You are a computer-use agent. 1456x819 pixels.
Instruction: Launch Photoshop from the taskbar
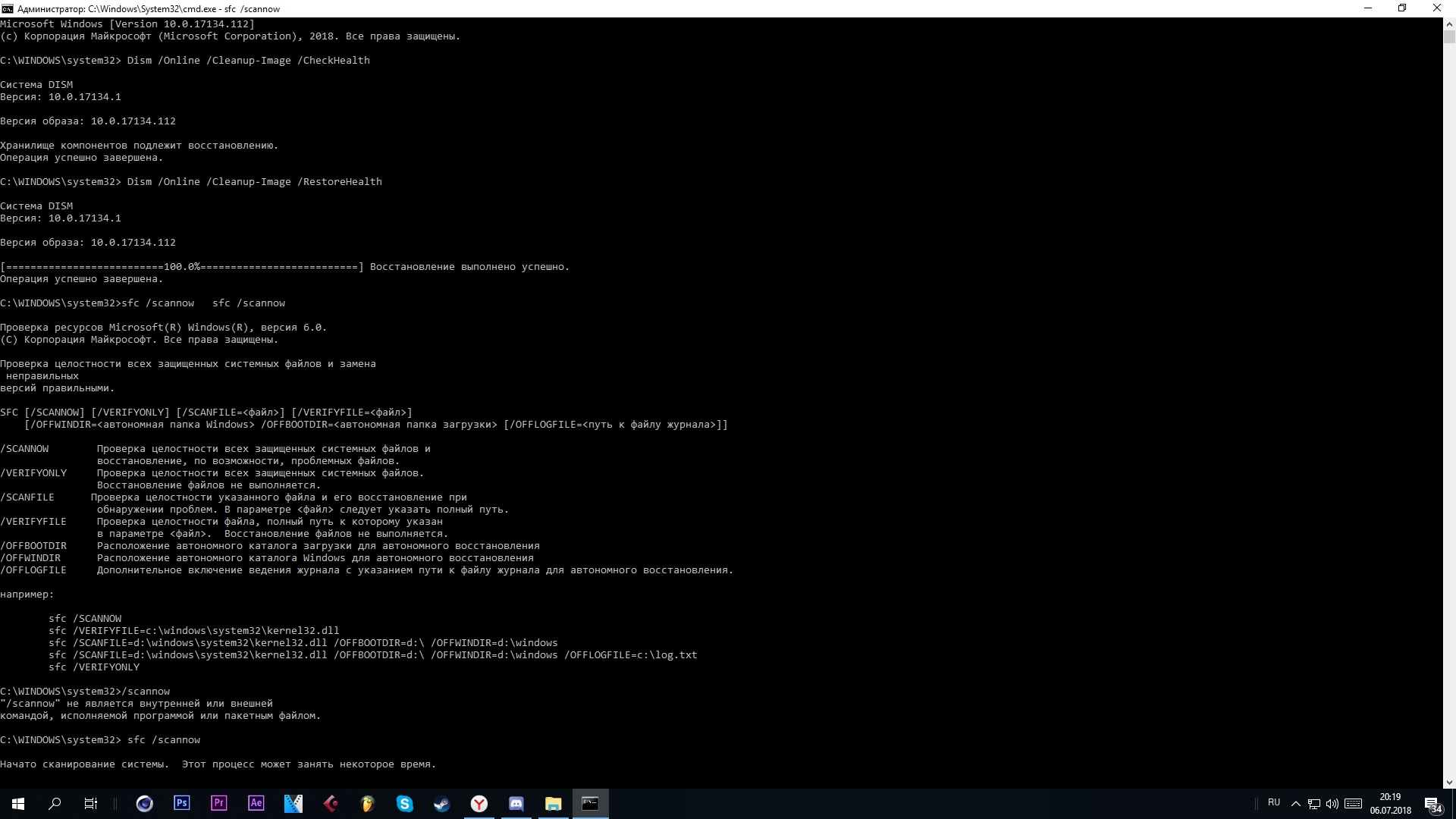pos(181,804)
